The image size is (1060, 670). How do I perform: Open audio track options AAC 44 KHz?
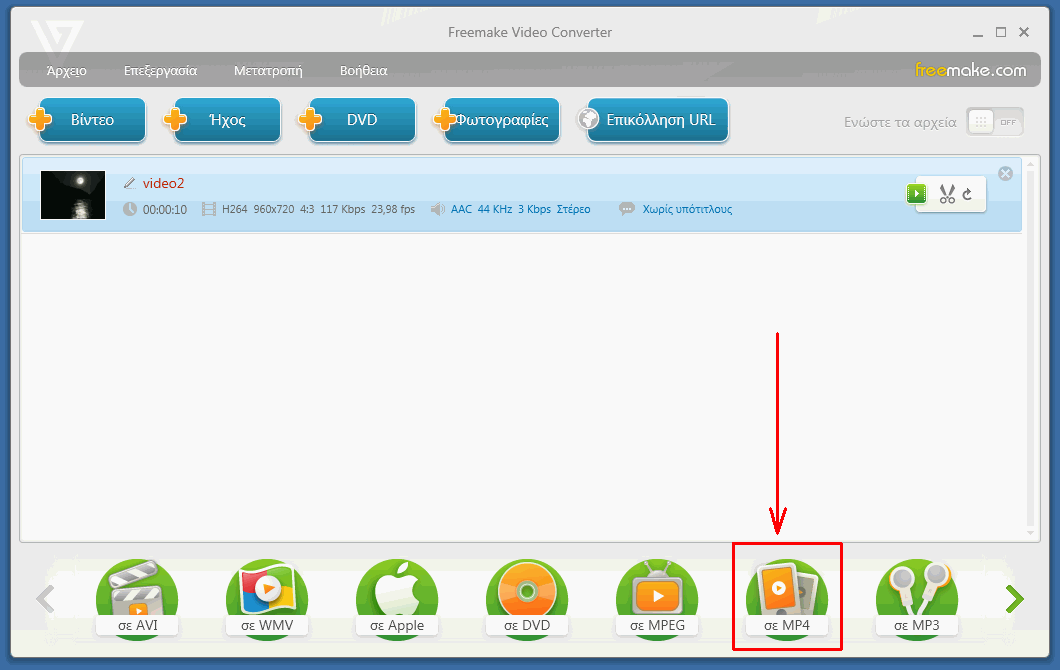coord(481,209)
